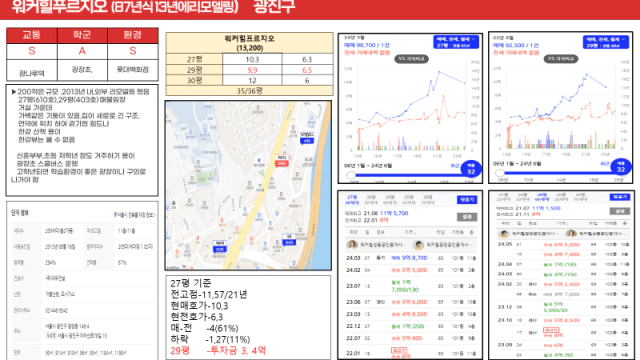Image resolution: width=640 pixels, height=360 pixels.
Task: Click the red apartment marker on the map
Action: click(281, 160)
